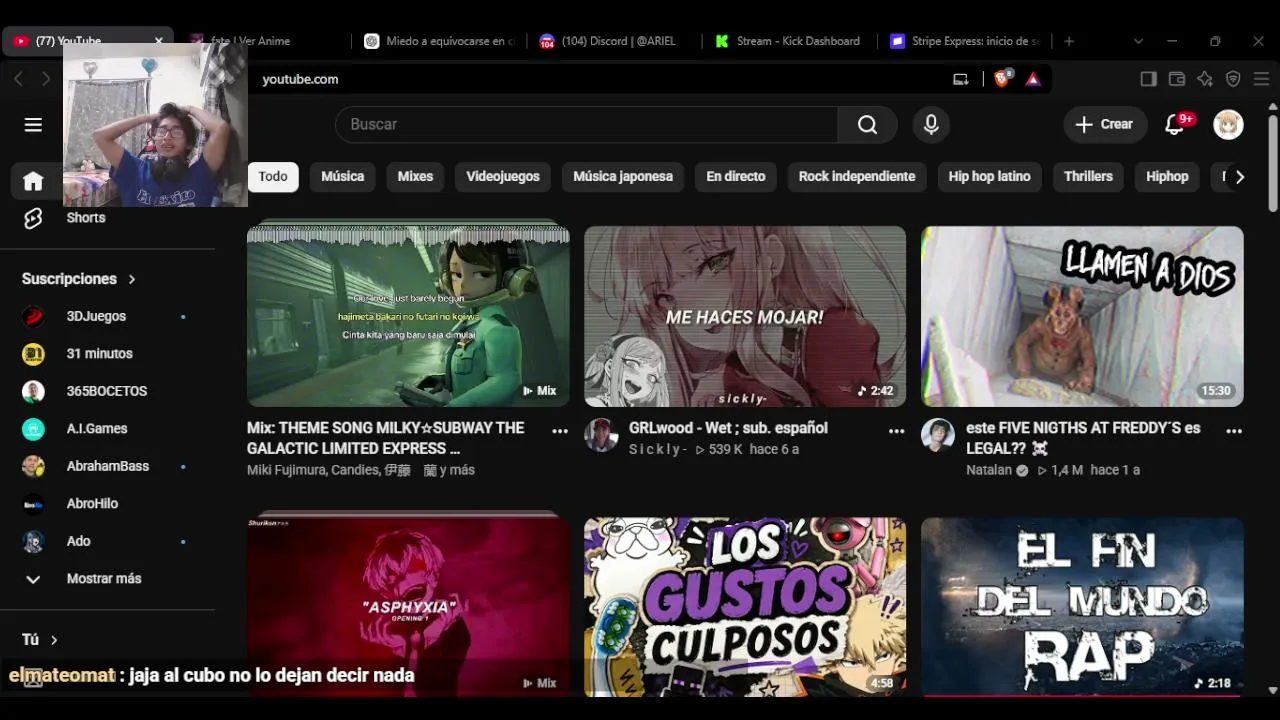The width and height of the screenshot is (1280, 720).
Task: Click the Crear button
Action: [1105, 124]
